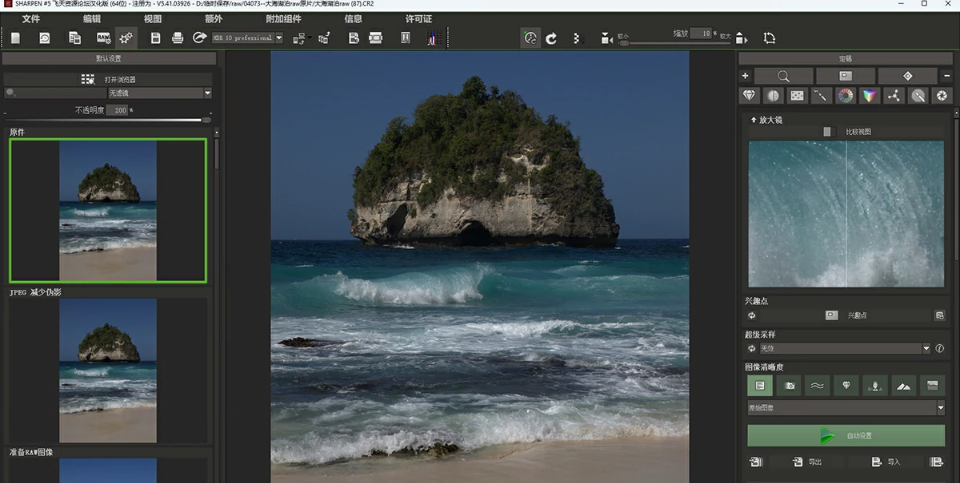Click the bold B file toolbar icon

(x=353, y=38)
